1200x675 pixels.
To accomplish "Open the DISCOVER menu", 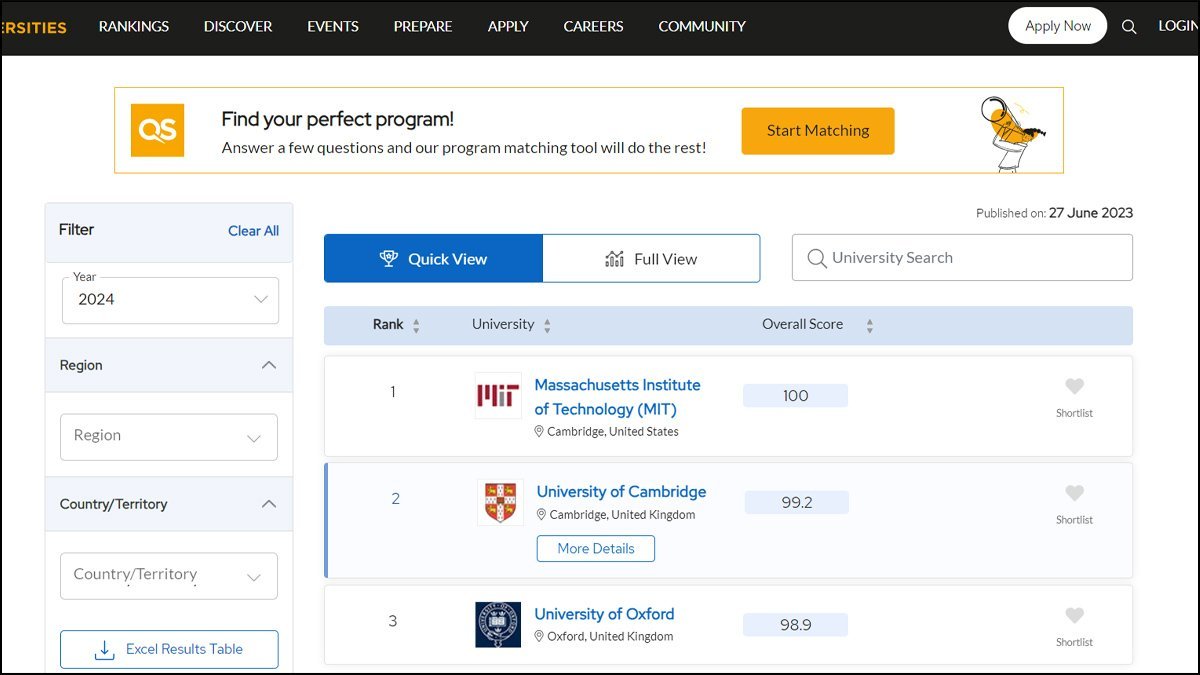I will [x=238, y=27].
